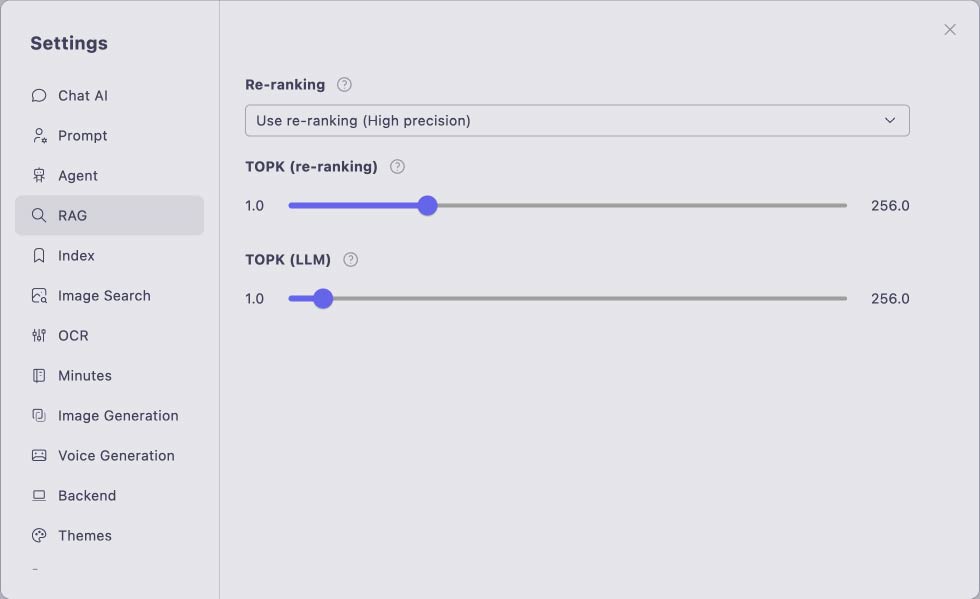
Task: Click the Index bookmark icon
Action: coord(39,256)
